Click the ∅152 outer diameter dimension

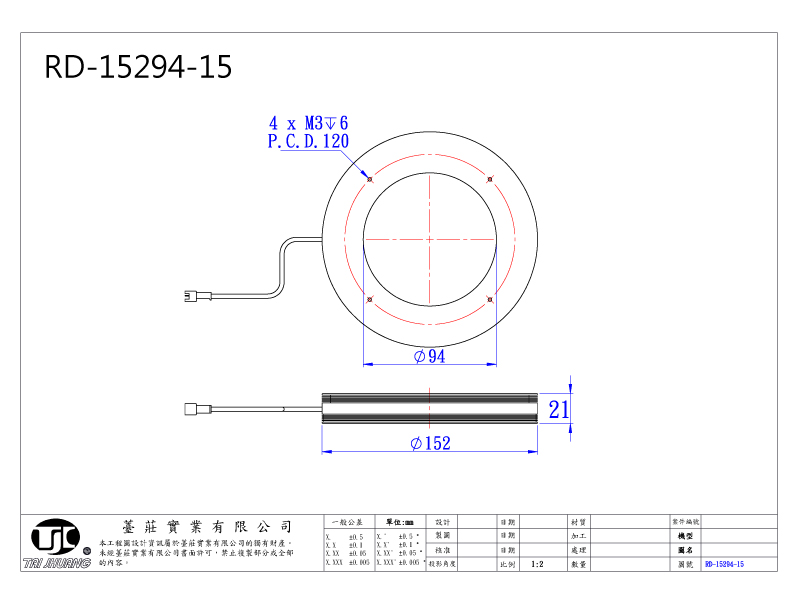click(x=429, y=444)
